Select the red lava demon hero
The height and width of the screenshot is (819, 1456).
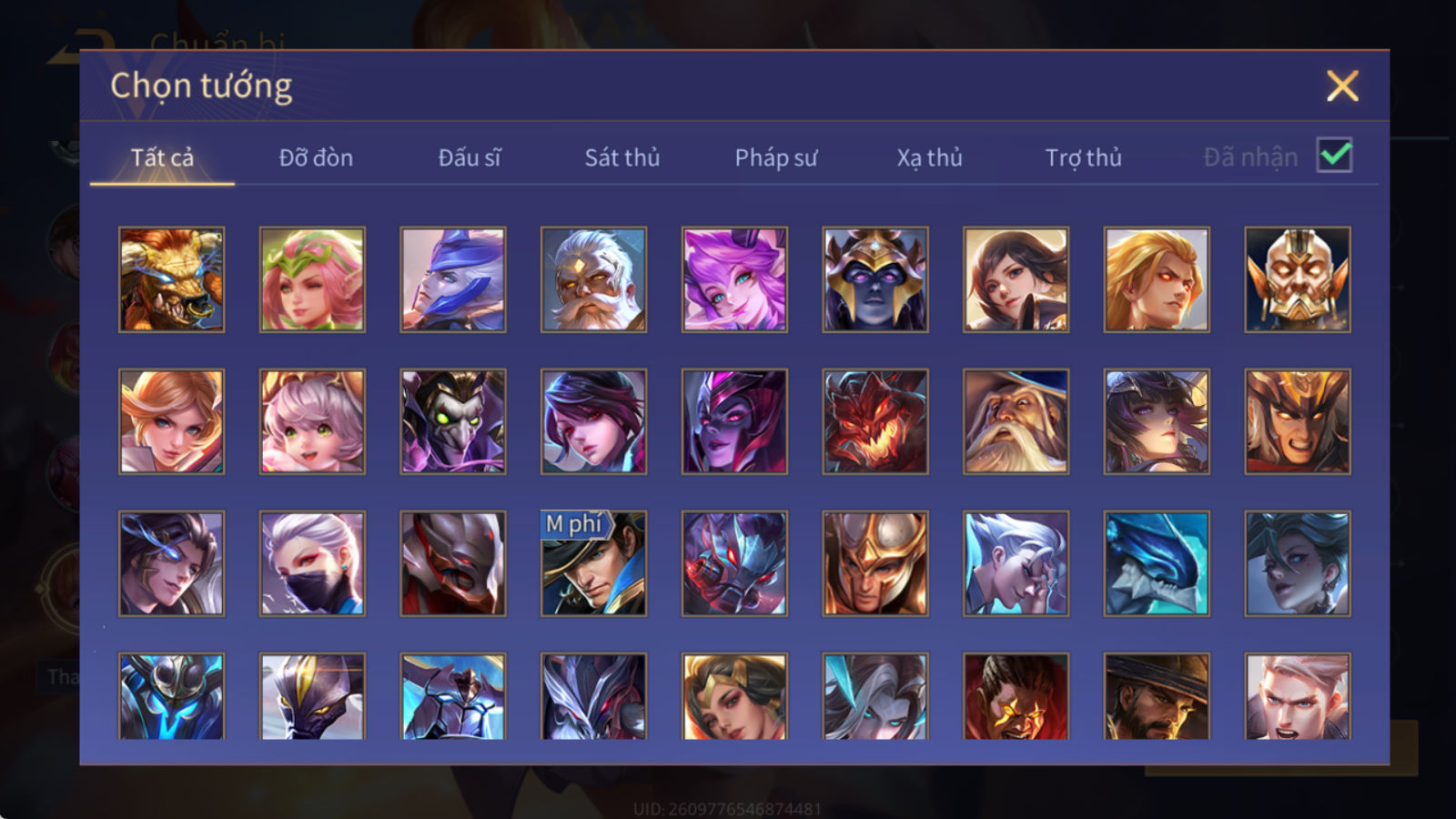[875, 421]
